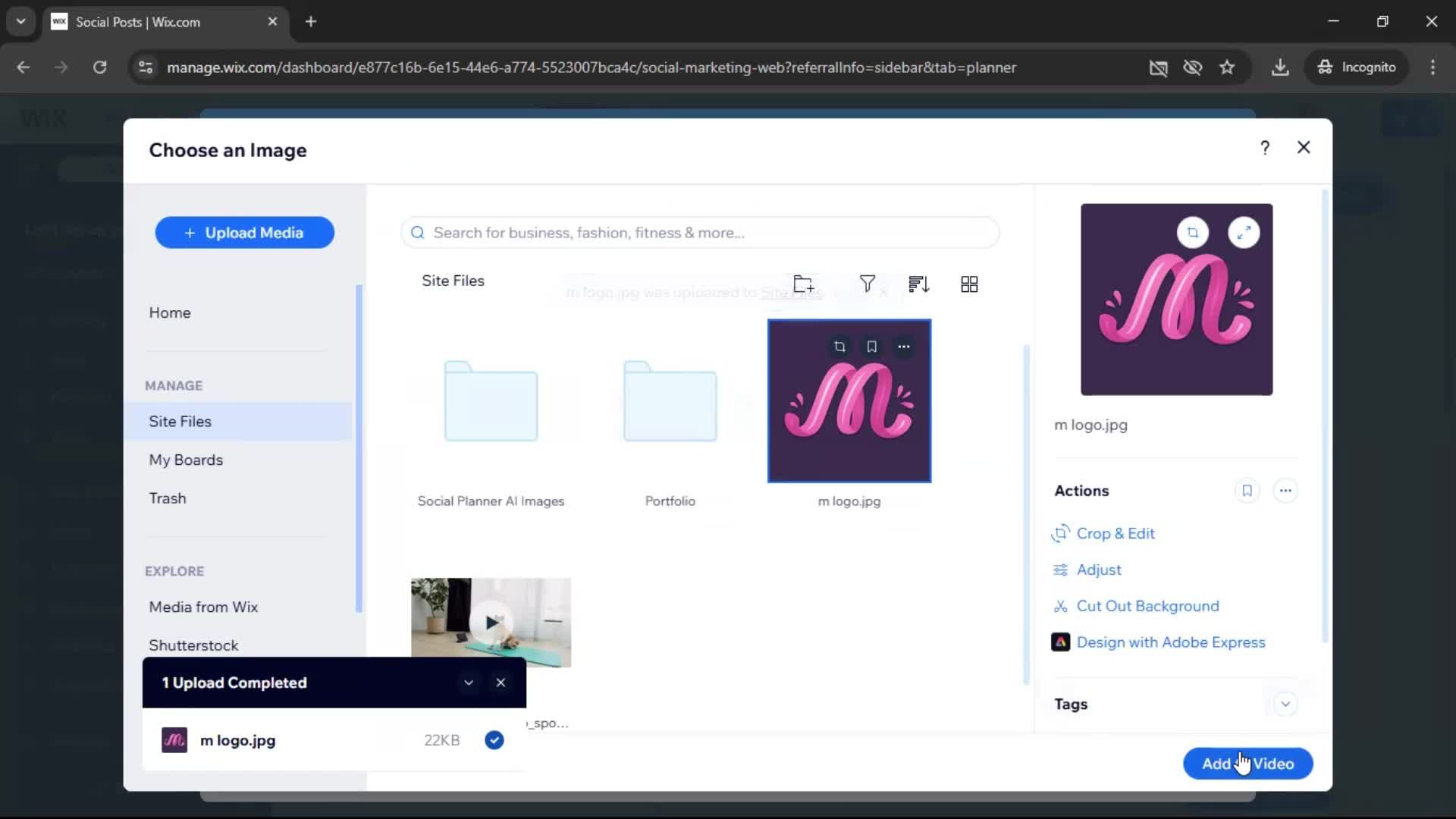Open Media from Wix
The width and height of the screenshot is (1456, 819).
coord(203,607)
